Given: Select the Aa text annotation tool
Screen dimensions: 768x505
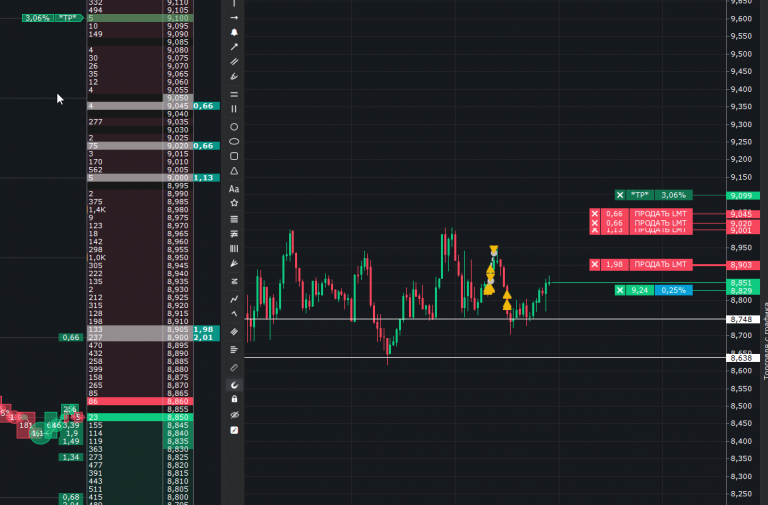Looking at the screenshot, I should (x=234, y=189).
